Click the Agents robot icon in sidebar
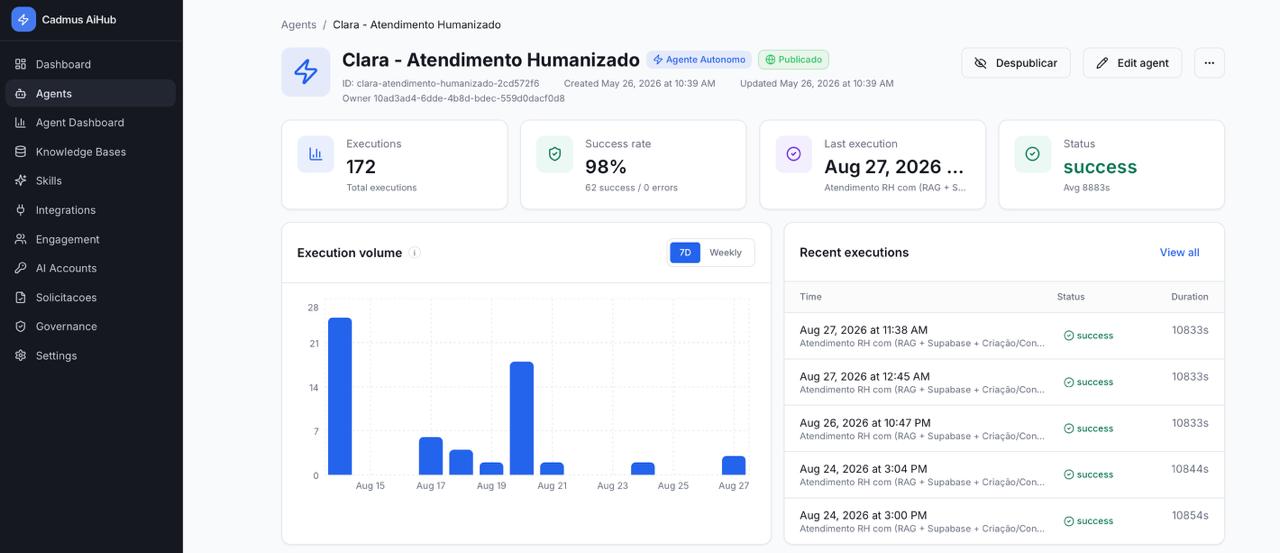Viewport: 1280px width, 553px height. point(20,93)
